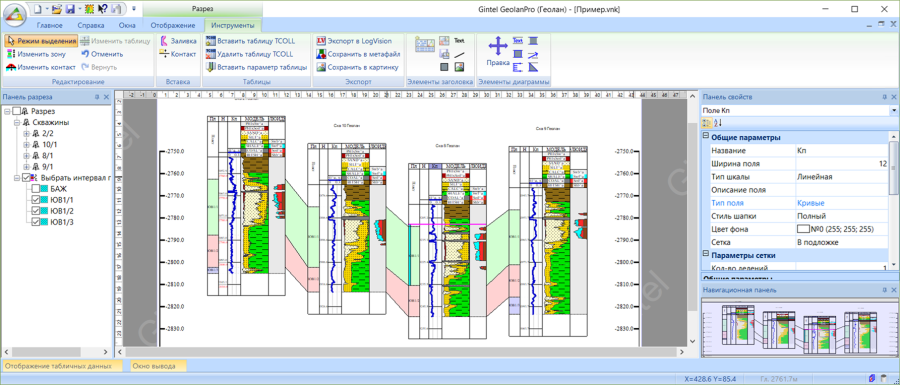Click the Заливка fill tool
Image resolution: width=900 pixels, height=385 pixels.
(x=178, y=41)
